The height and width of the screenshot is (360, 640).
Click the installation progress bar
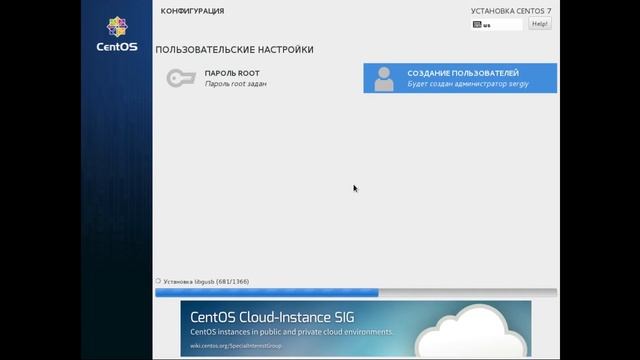pos(356,293)
